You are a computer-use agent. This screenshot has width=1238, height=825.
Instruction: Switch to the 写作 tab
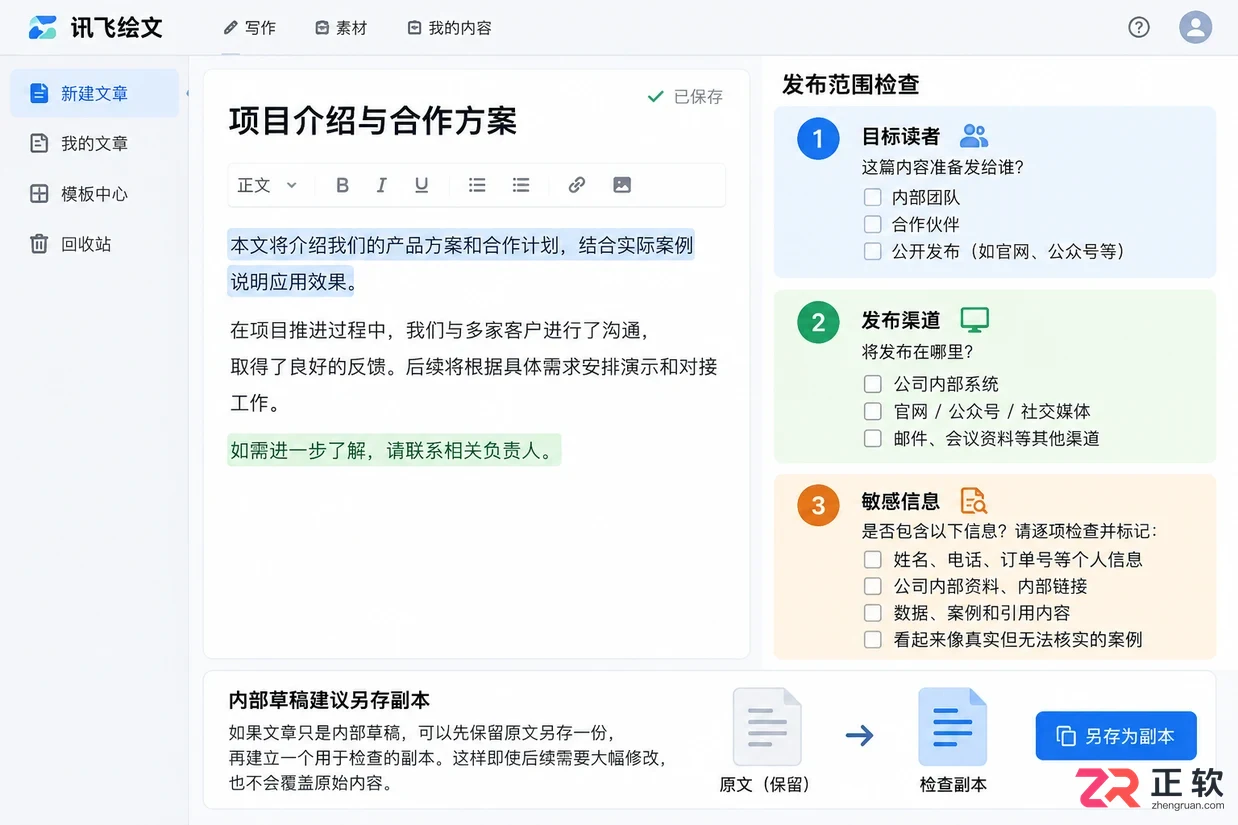pos(250,28)
